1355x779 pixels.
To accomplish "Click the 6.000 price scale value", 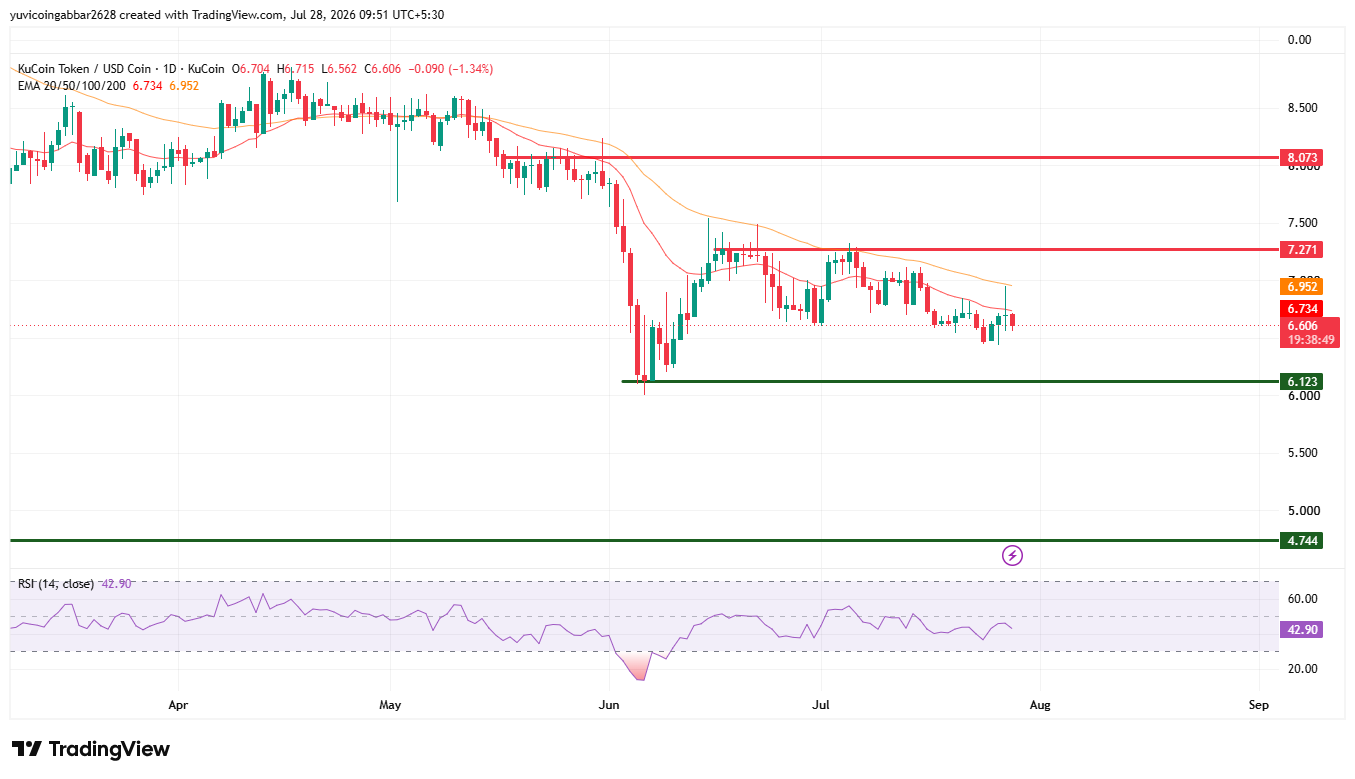I will pyautogui.click(x=1306, y=396).
